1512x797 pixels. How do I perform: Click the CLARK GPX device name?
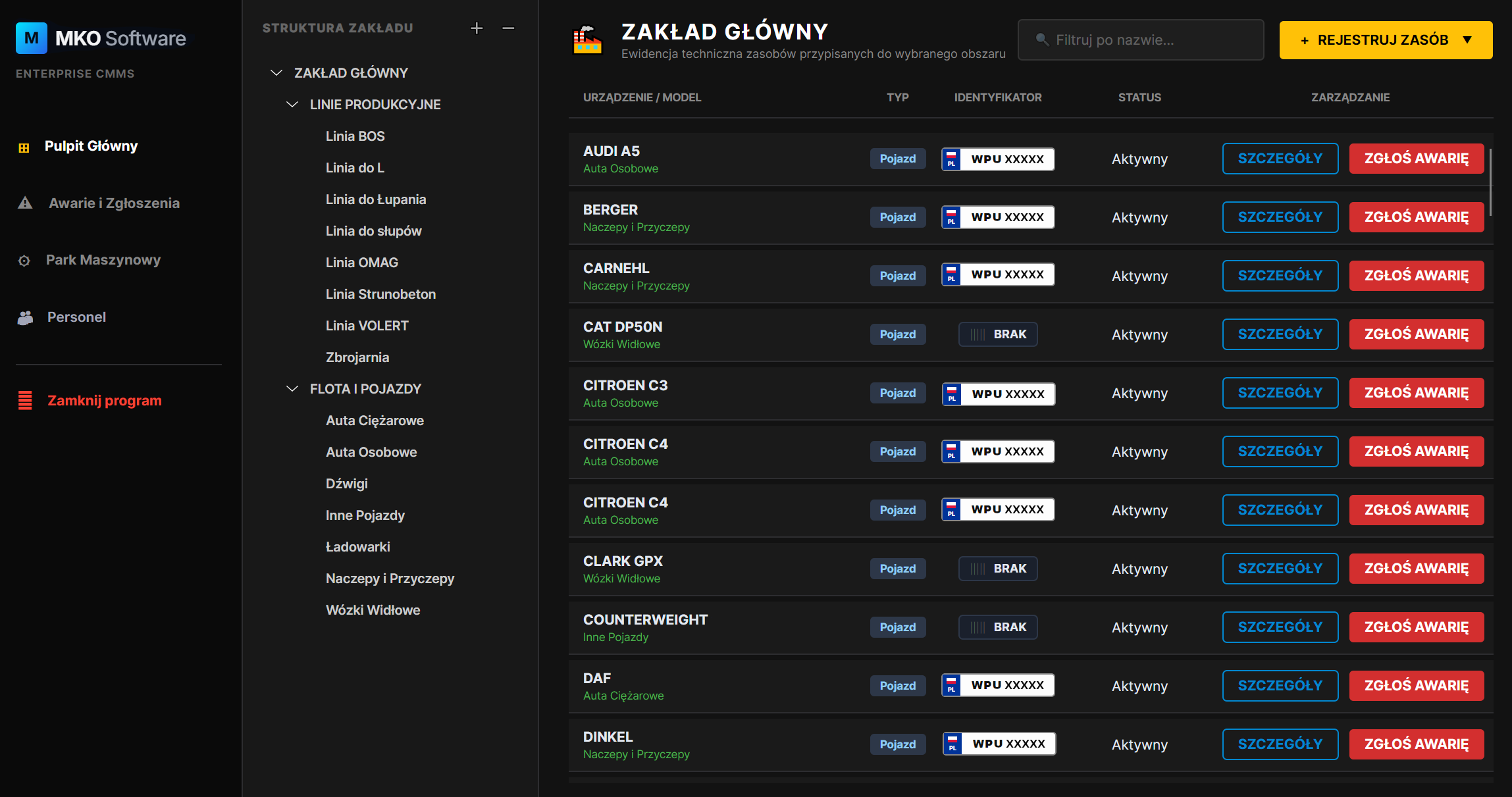click(623, 561)
